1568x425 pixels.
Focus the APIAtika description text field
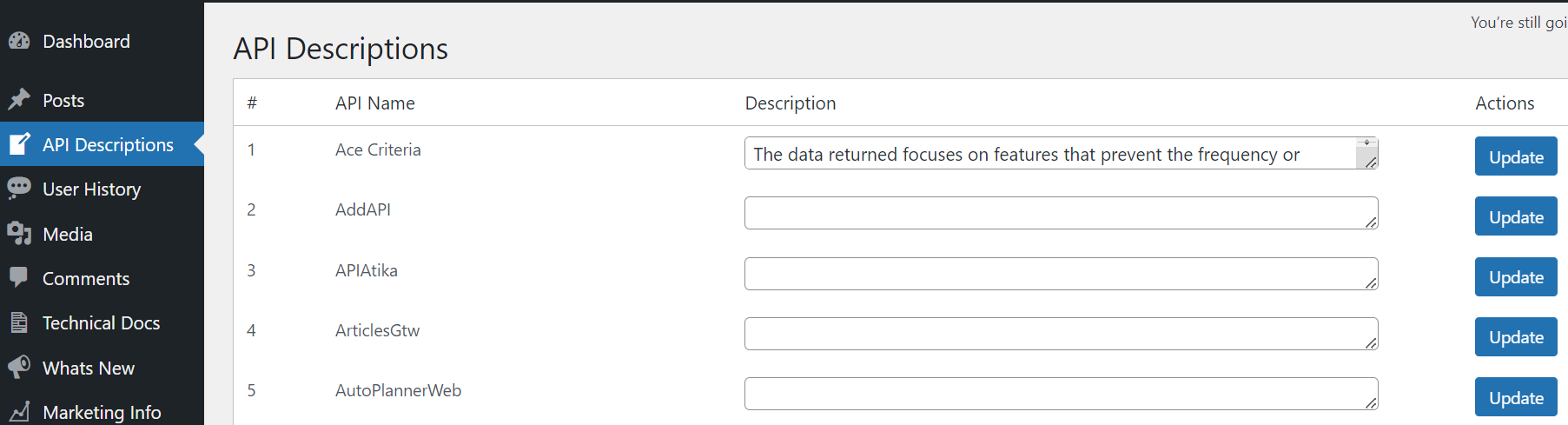click(1061, 274)
